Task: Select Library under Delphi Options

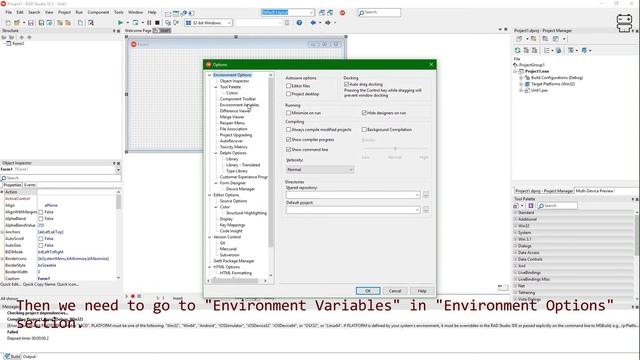Action: pyautogui.click(x=232, y=159)
